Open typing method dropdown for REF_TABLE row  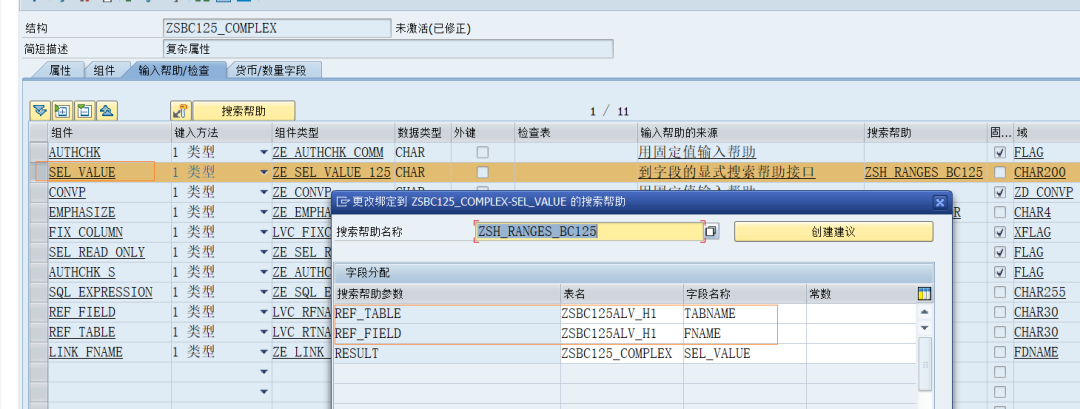coord(263,332)
